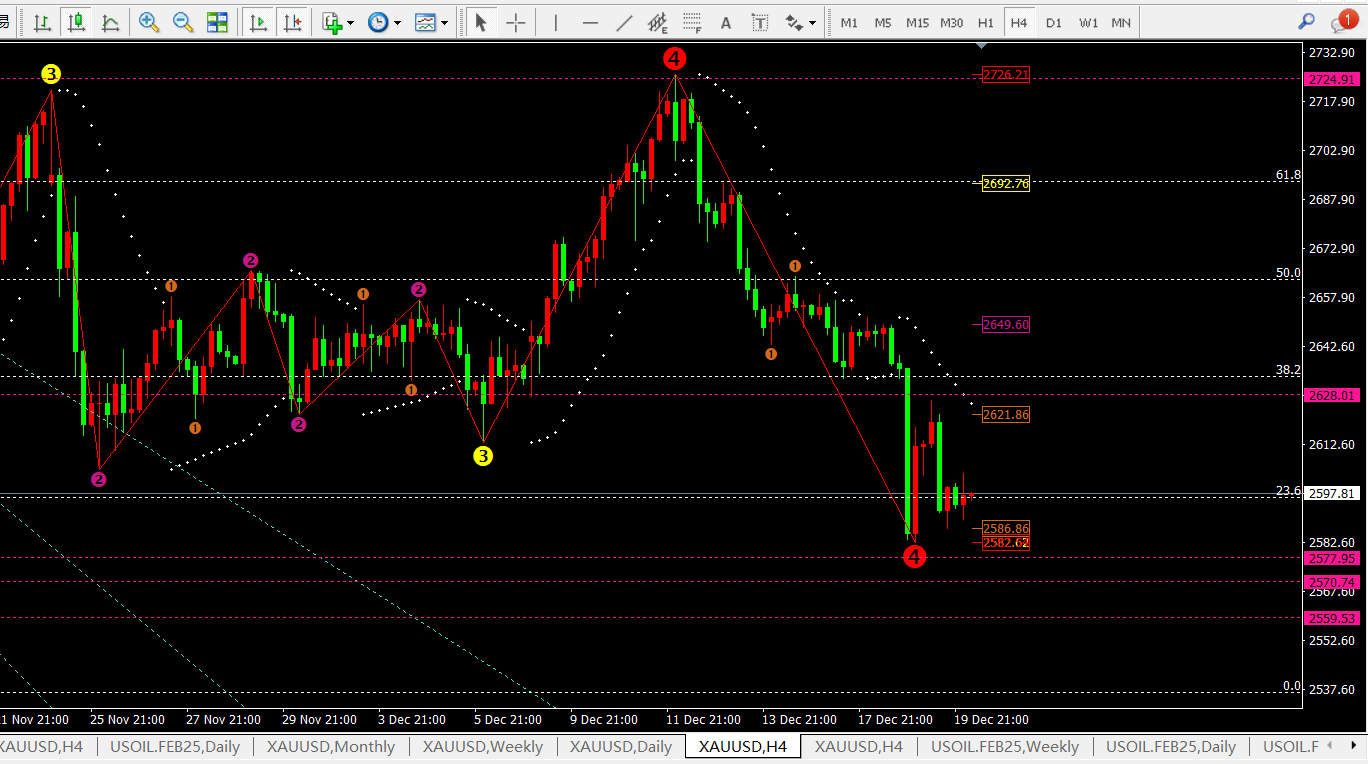Select the text tool (A)
Image resolution: width=1368 pixels, height=764 pixels.
[726, 22]
